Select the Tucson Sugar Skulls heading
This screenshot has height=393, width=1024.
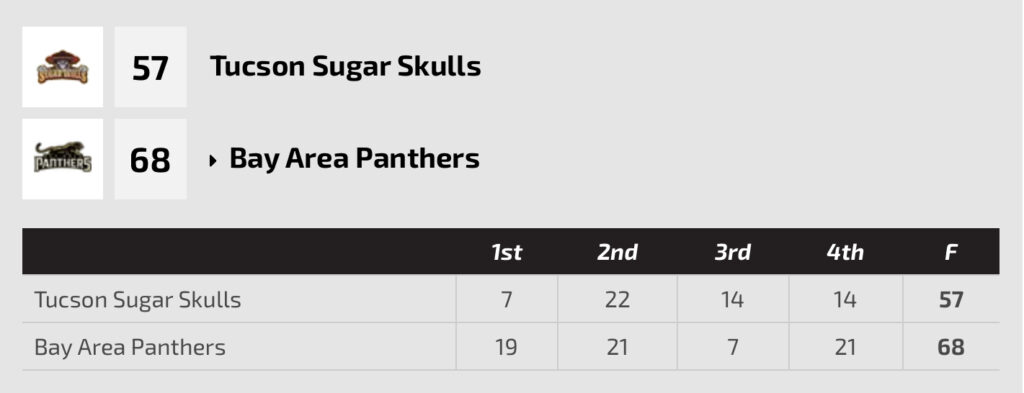(345, 67)
